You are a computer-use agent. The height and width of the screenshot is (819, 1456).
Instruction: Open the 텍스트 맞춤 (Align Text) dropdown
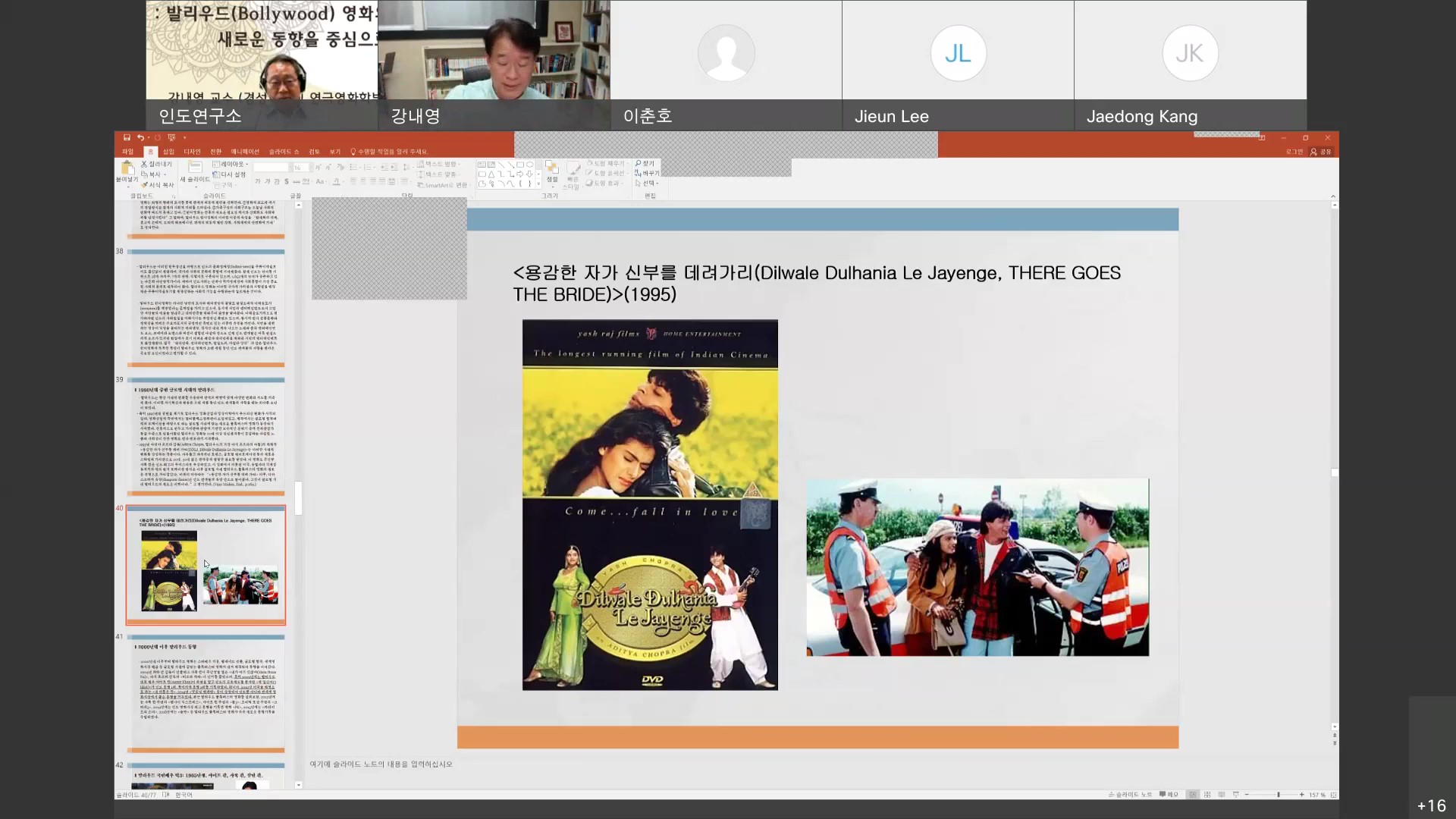pos(439,174)
